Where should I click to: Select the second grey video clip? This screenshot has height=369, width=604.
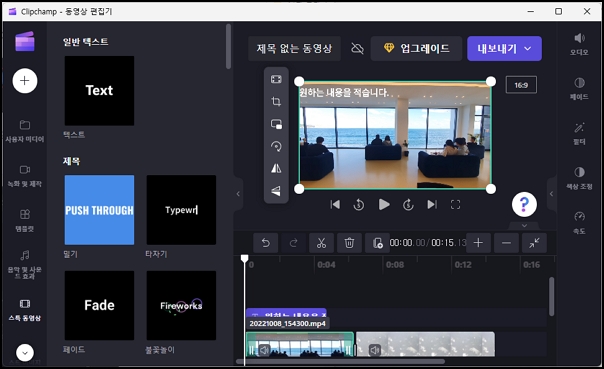[x=425, y=344]
